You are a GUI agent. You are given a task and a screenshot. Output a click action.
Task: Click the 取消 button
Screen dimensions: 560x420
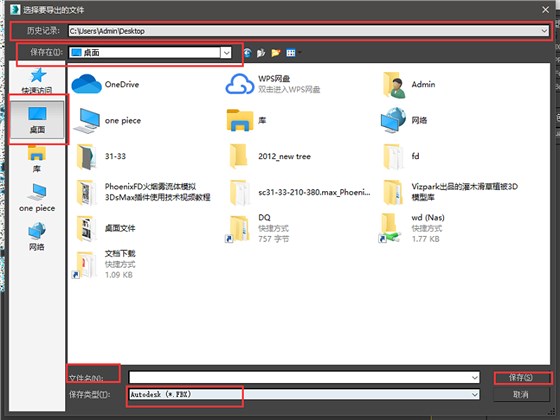pyautogui.click(x=521, y=395)
